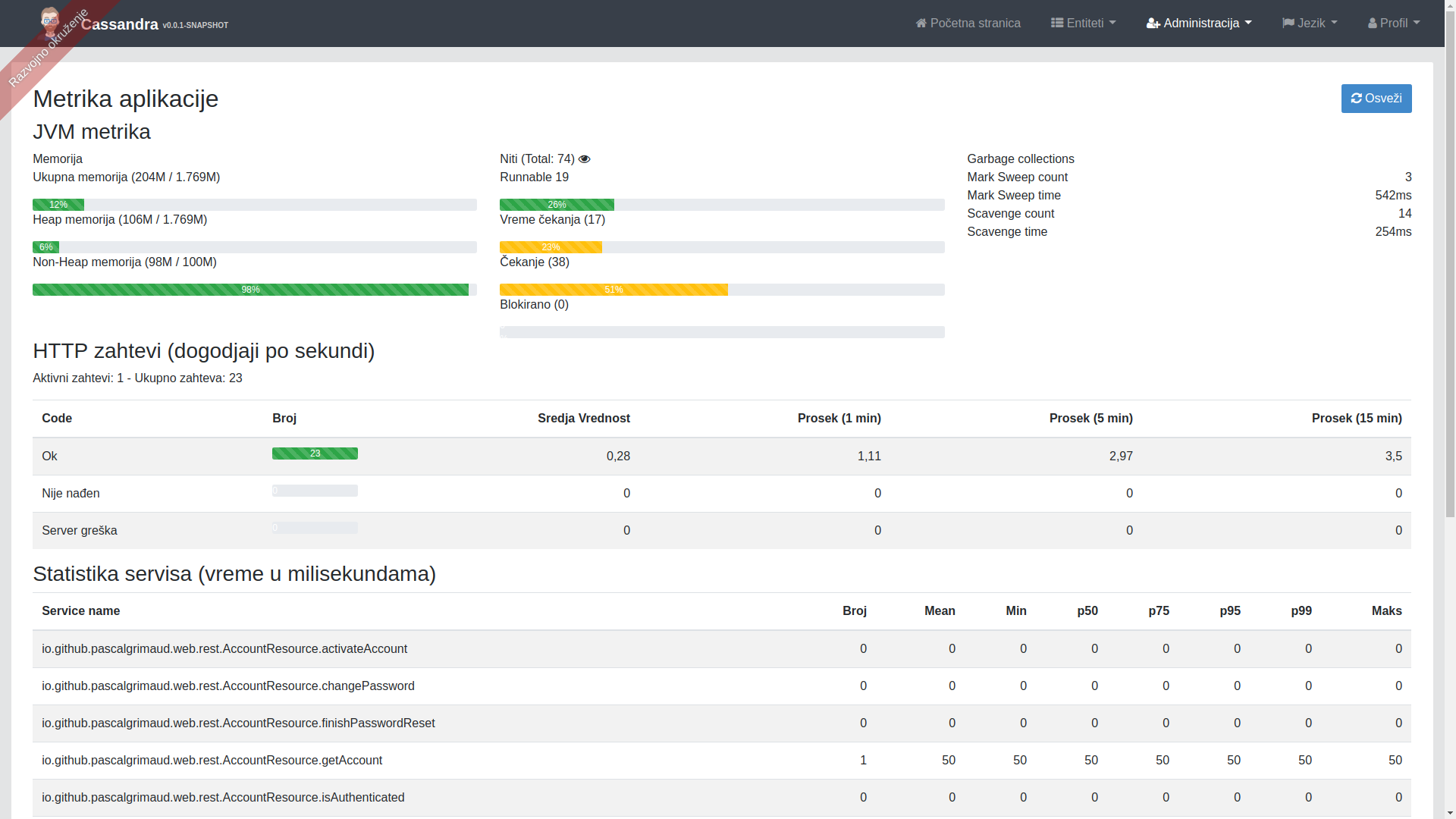Screen dimensions: 1456x819
Task: Click the Čekanje 51% yellow progress bar
Action: [x=613, y=290]
